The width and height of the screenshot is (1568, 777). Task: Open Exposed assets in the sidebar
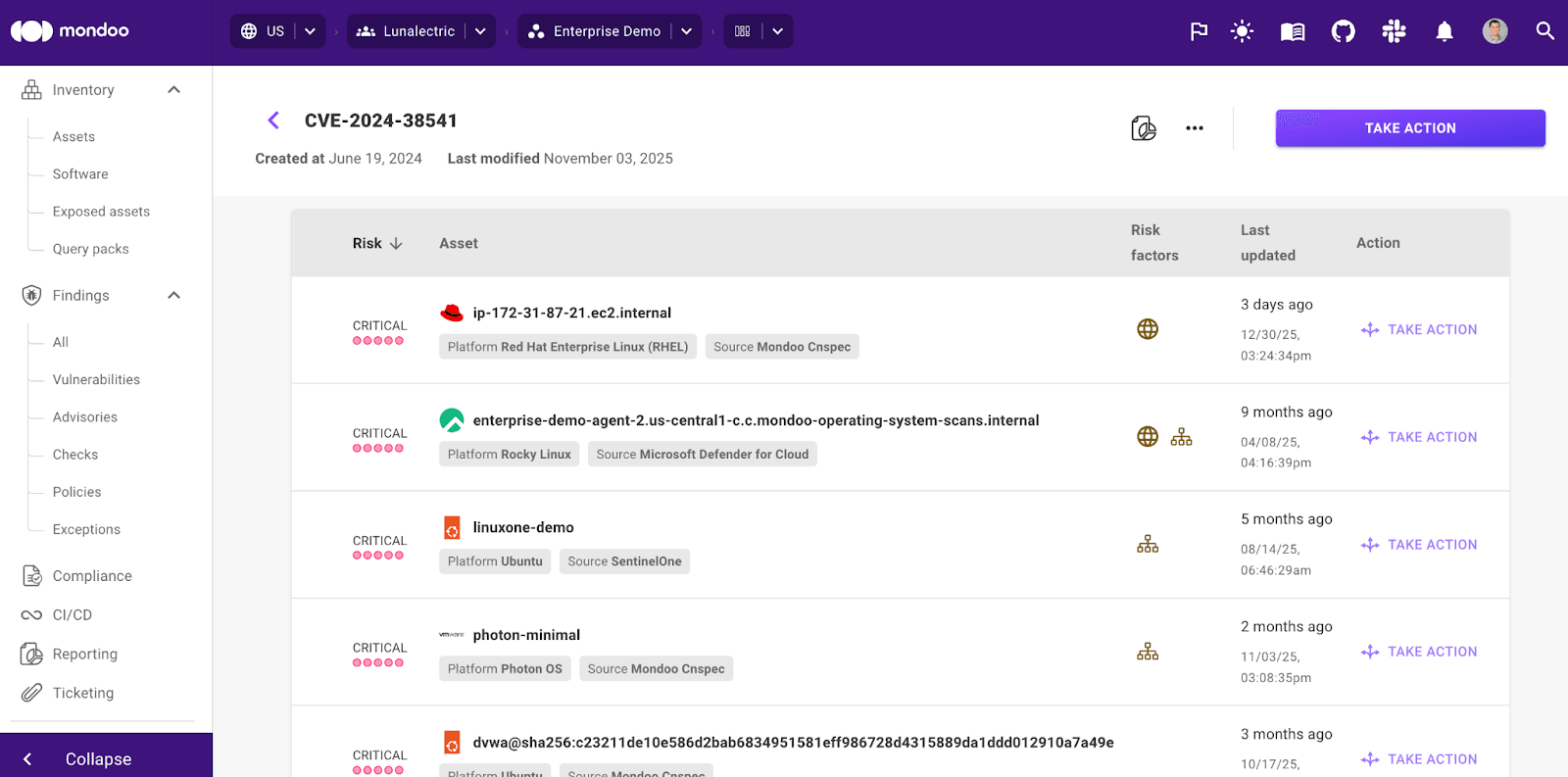tap(101, 212)
